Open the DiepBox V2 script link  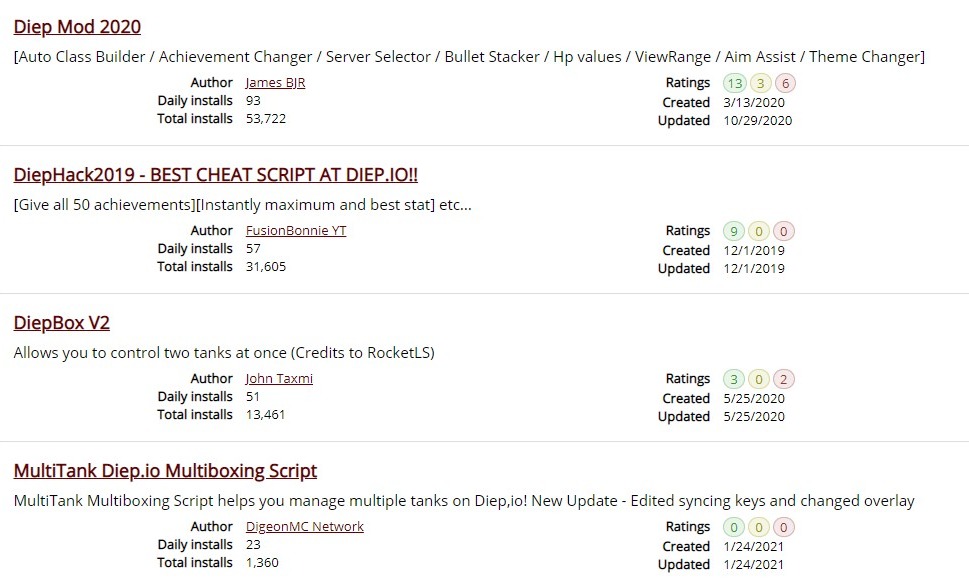[61, 323]
